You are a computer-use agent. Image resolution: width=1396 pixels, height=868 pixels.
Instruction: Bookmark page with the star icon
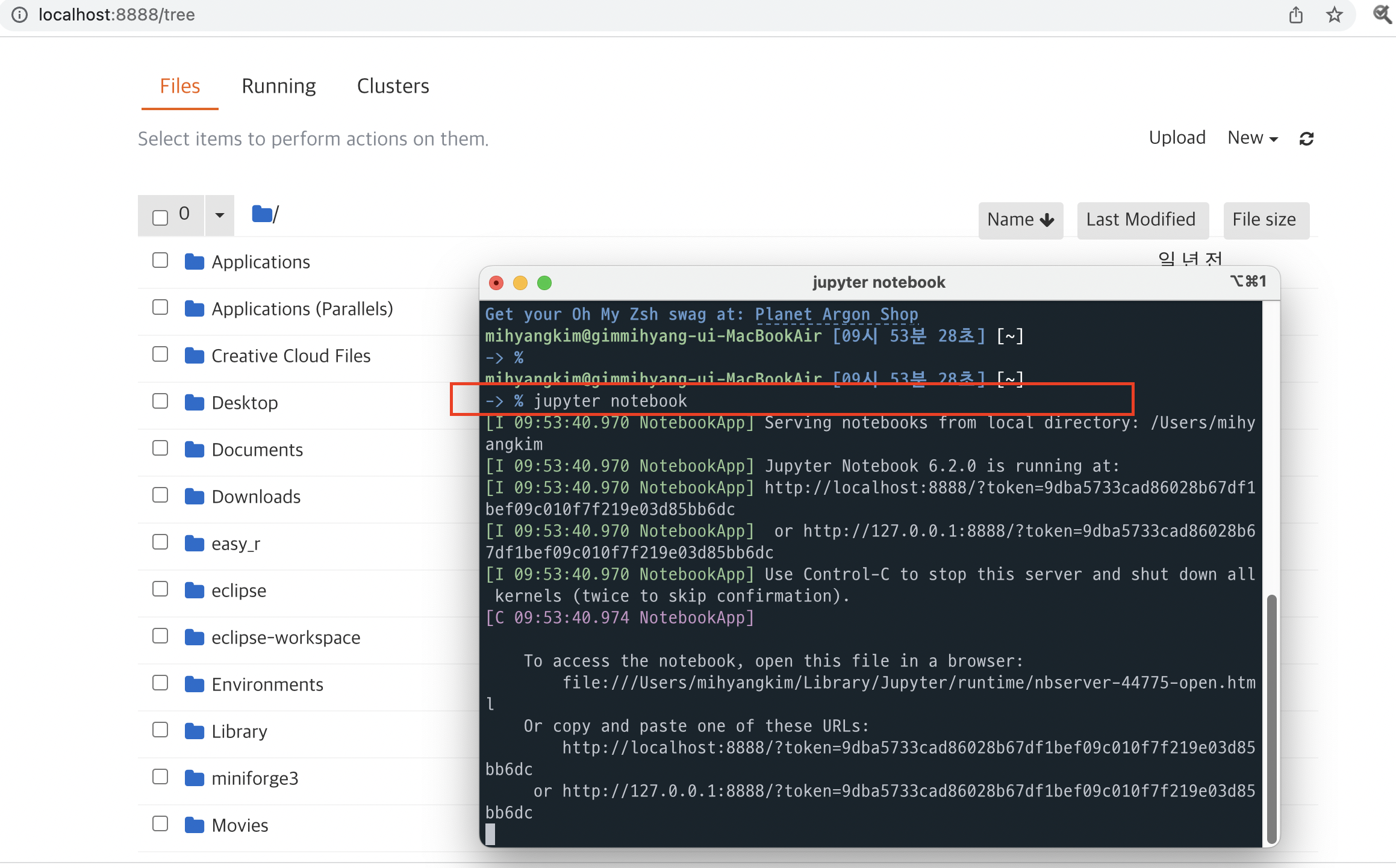[x=1334, y=14]
